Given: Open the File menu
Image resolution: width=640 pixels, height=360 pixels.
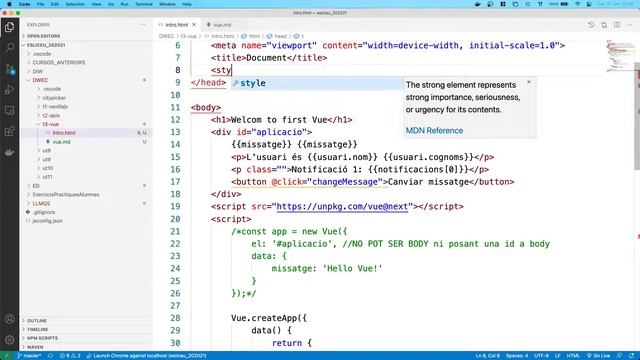Looking at the screenshot, I should pyautogui.click(x=40, y=4).
